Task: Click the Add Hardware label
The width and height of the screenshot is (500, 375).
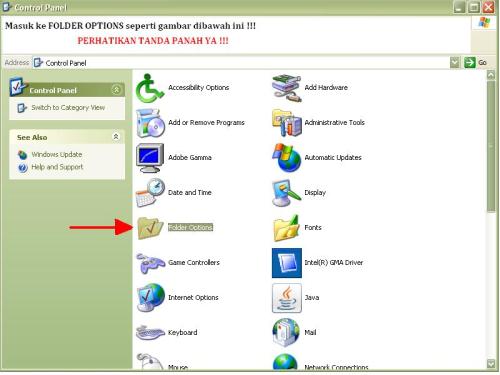Action: [326, 88]
